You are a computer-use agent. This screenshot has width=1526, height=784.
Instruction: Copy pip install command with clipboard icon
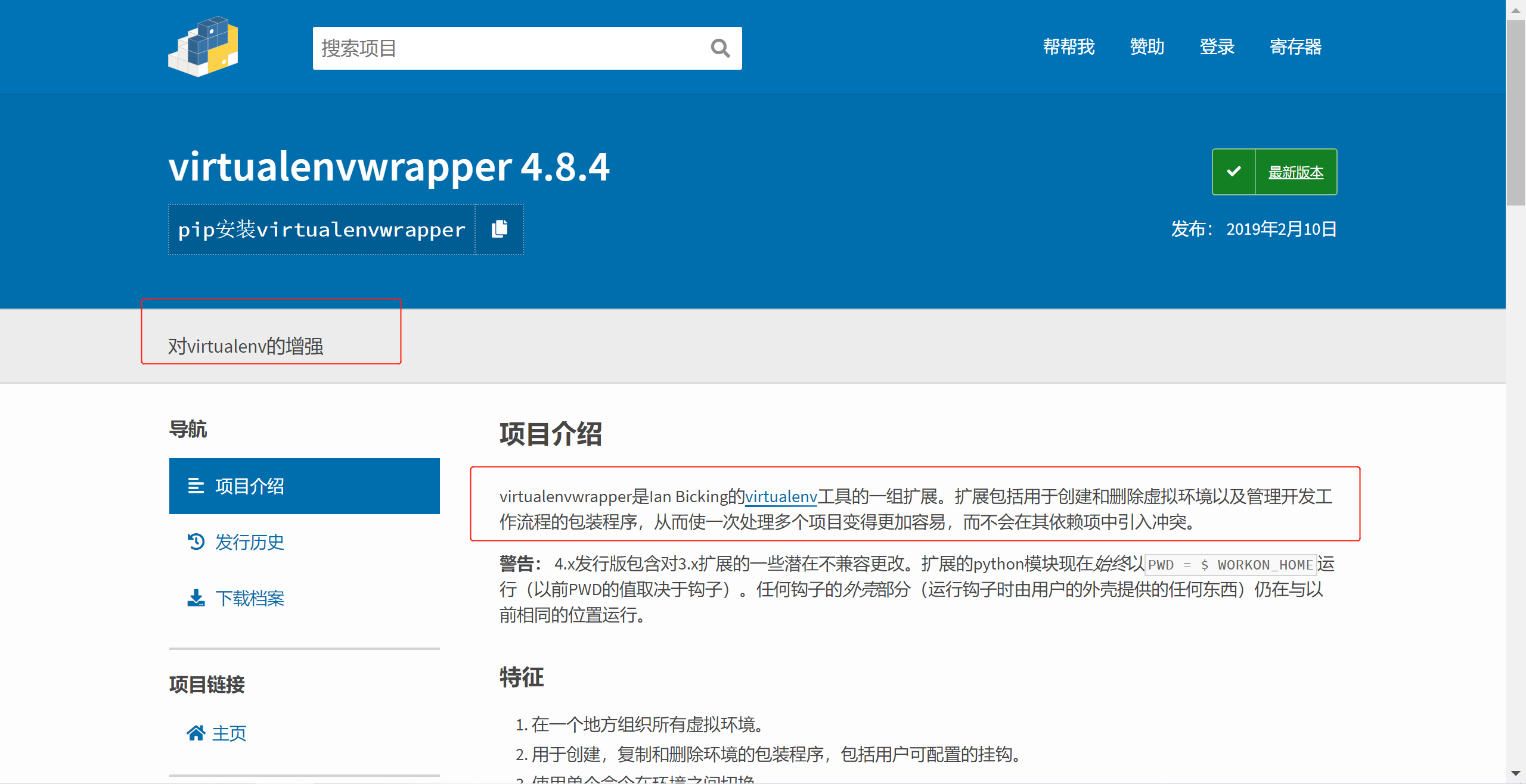click(500, 229)
